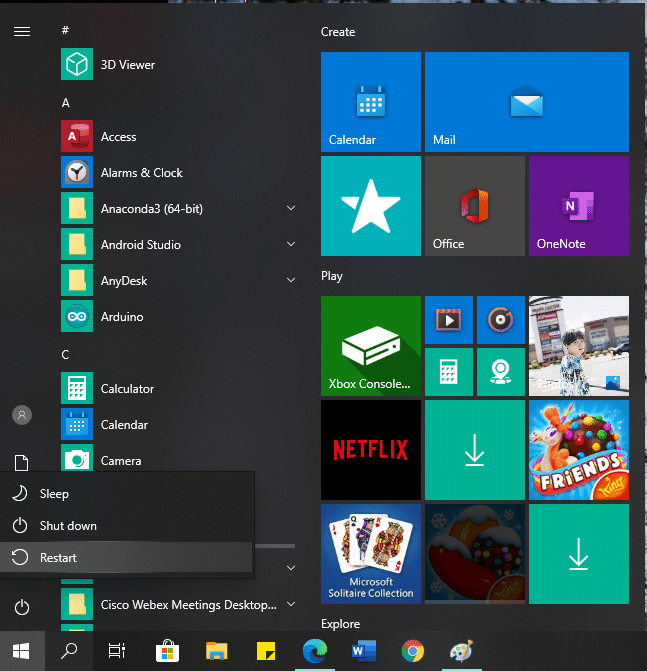Viewport: 647px width, 671px height.
Task: Open the Movies & TV small tile
Action: [449, 320]
